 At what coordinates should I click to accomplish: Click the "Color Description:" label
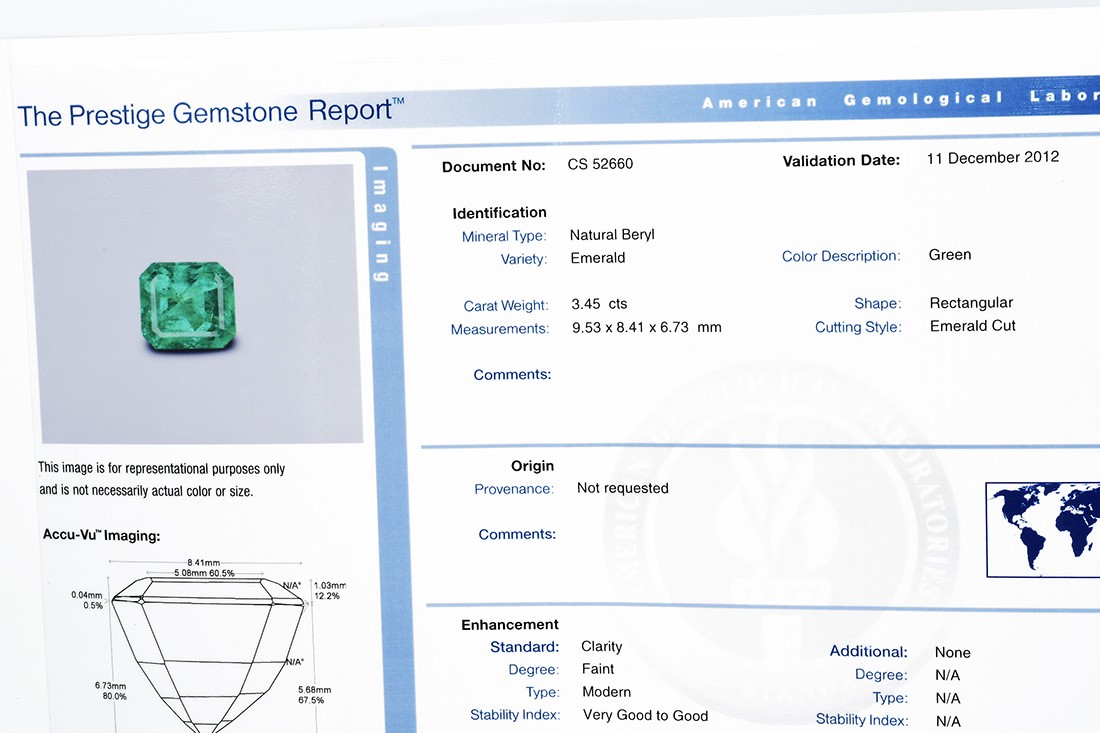click(840, 256)
